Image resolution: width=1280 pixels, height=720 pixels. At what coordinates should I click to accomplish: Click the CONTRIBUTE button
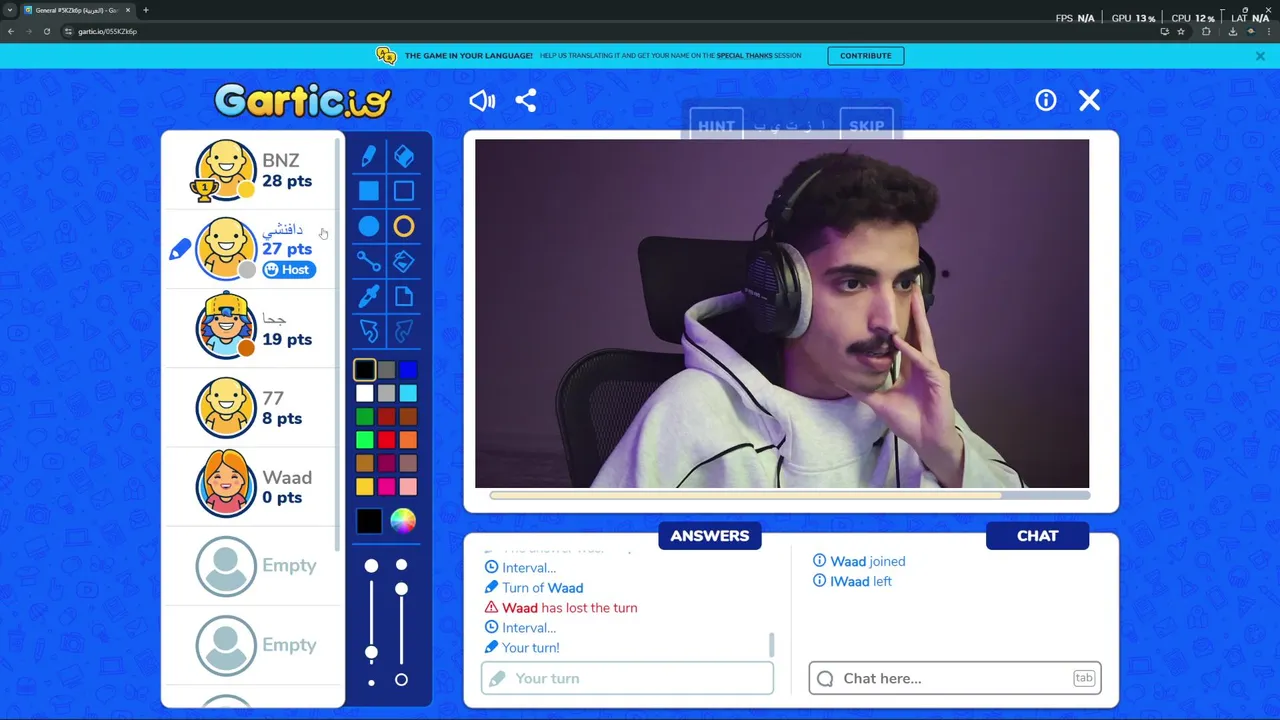point(866,56)
